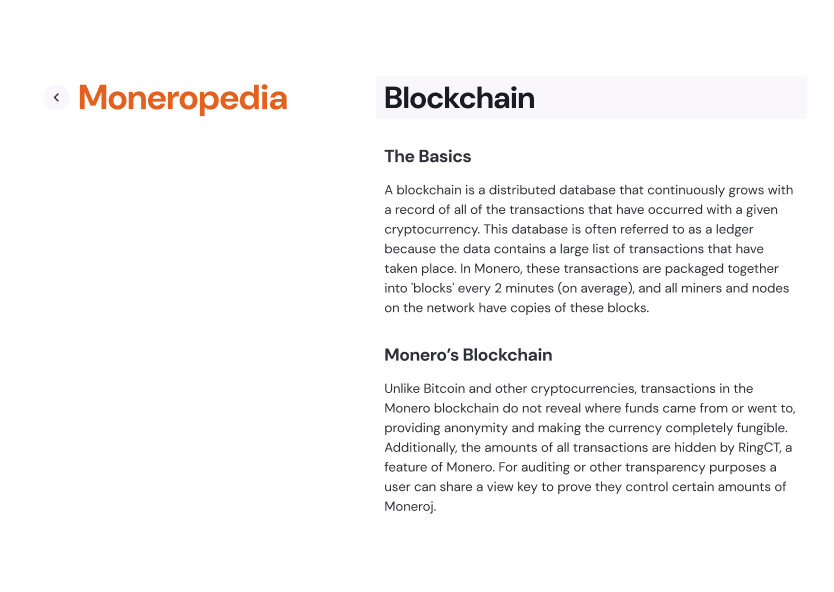Click the Blockchain page heading
834x592 pixels.
pyautogui.click(x=460, y=98)
